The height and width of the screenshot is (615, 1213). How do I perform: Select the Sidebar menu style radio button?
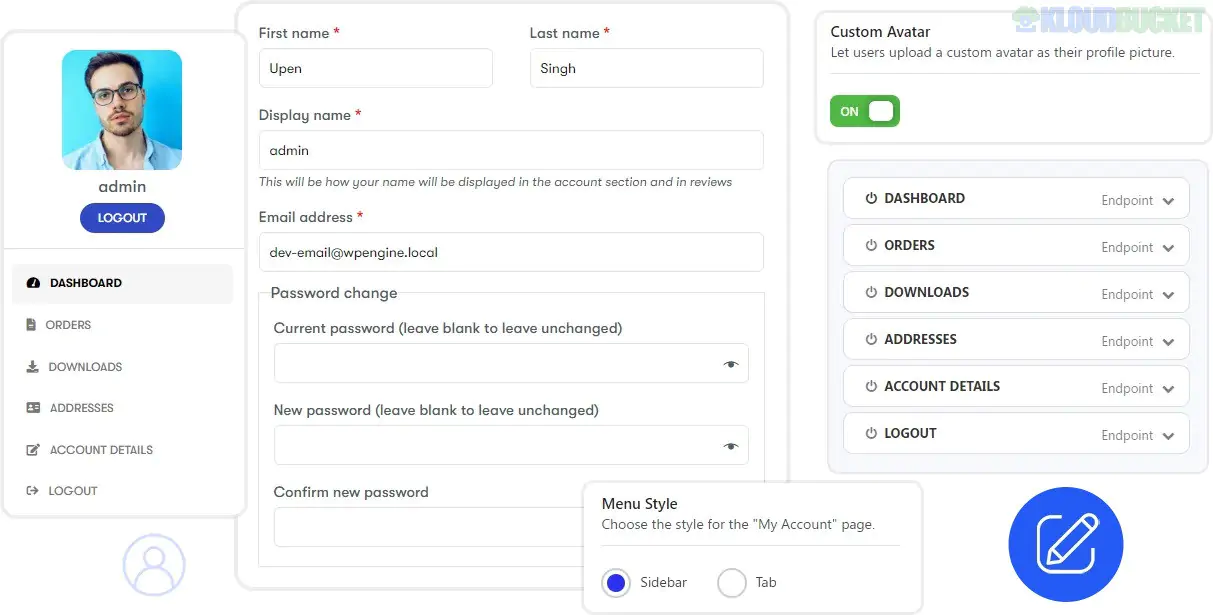coord(615,582)
